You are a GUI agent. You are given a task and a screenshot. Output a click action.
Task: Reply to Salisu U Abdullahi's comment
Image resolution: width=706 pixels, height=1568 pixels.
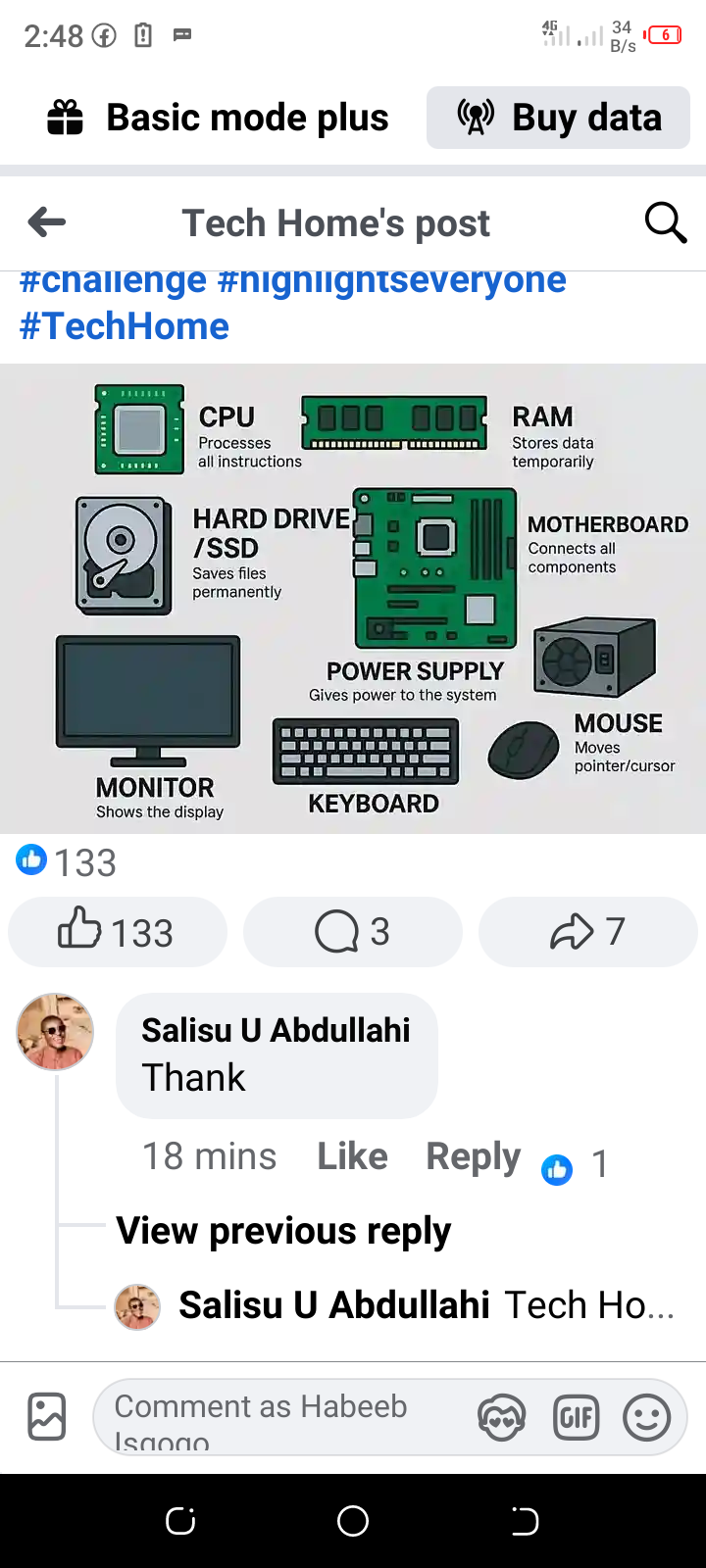(x=473, y=1156)
